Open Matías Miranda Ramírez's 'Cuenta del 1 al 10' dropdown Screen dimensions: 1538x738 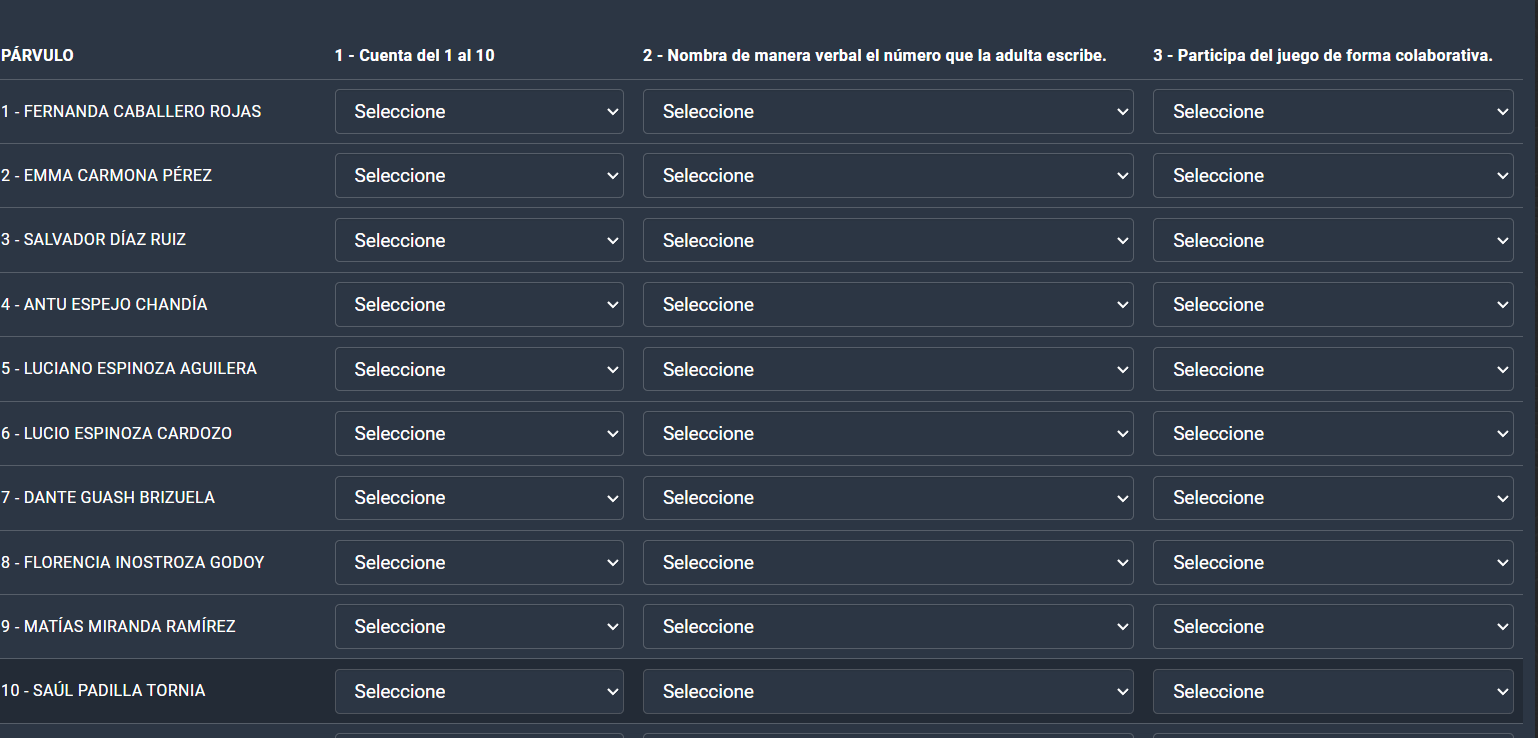478,626
